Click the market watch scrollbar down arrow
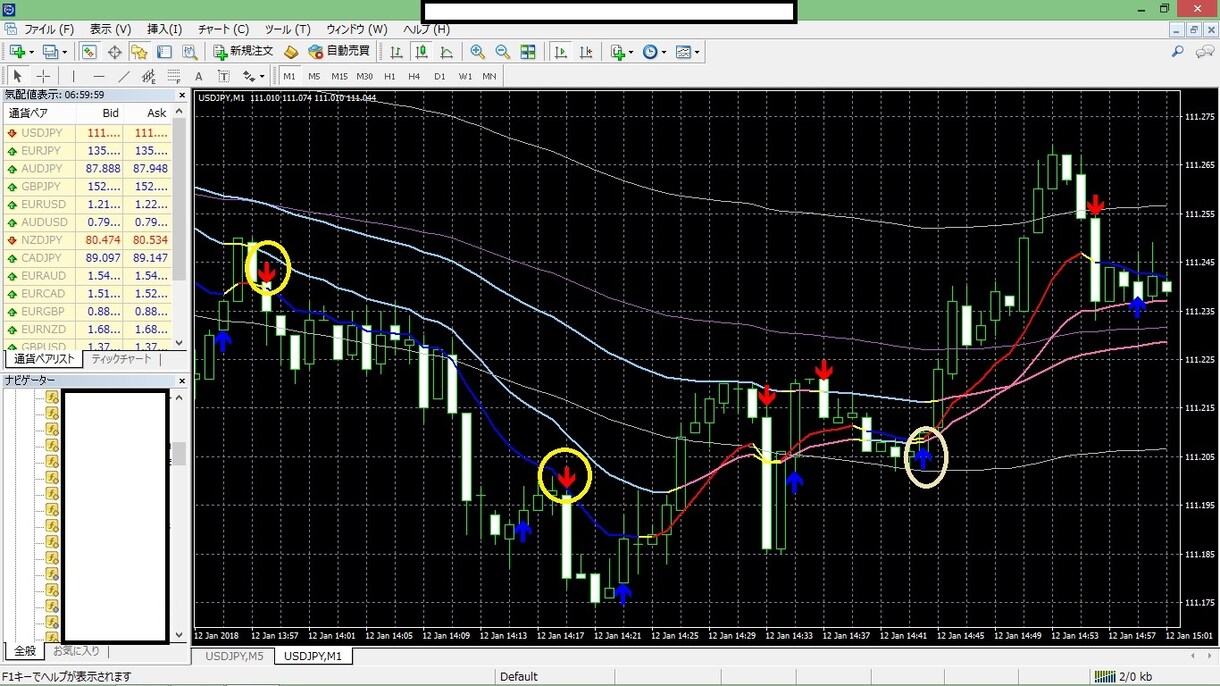Viewport: 1220px width, 686px height. click(x=180, y=342)
